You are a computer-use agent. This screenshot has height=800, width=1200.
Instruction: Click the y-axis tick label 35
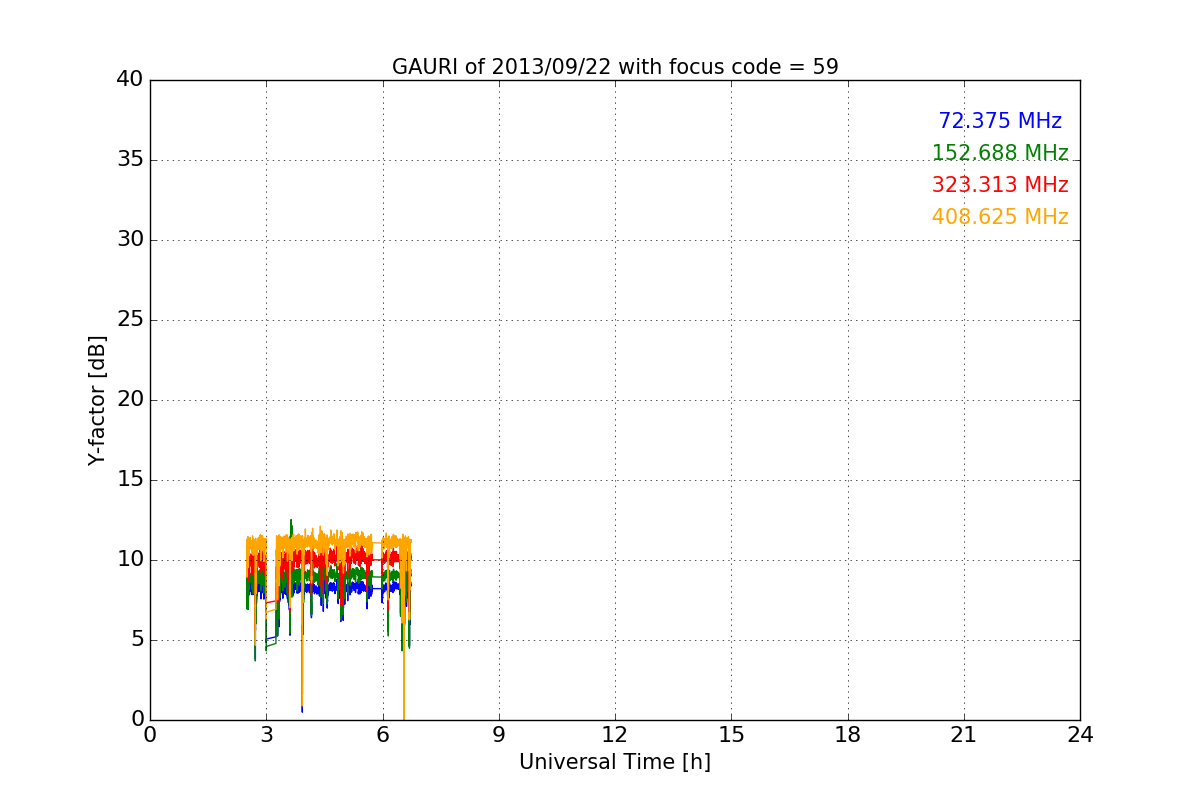click(130, 160)
